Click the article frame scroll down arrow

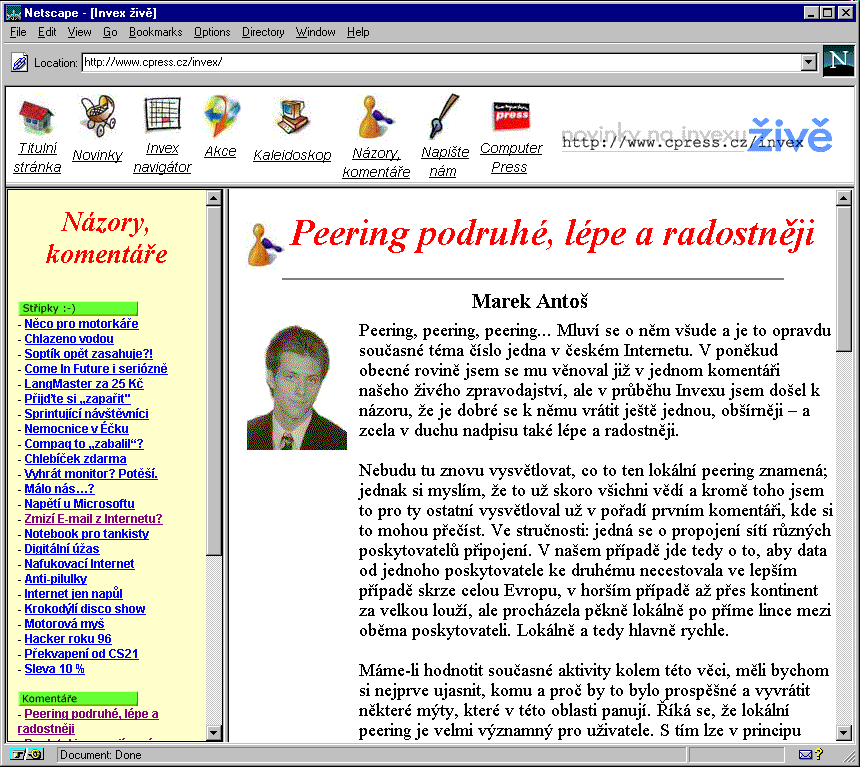coord(844,732)
